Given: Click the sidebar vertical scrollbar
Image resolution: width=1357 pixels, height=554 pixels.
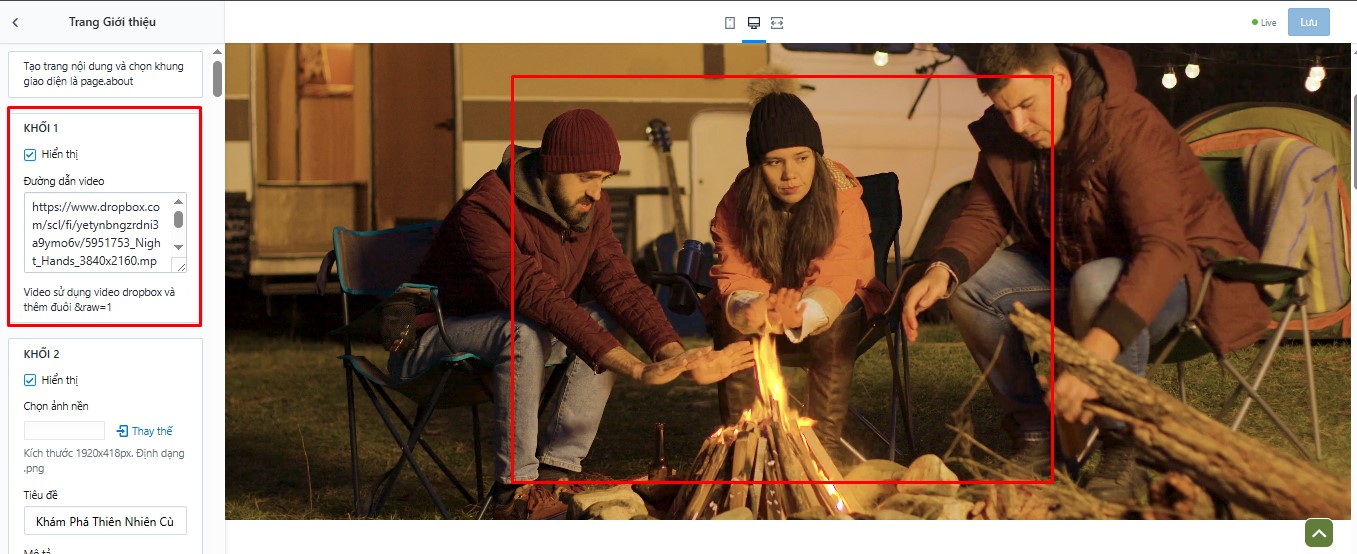Looking at the screenshot, I should (217, 79).
